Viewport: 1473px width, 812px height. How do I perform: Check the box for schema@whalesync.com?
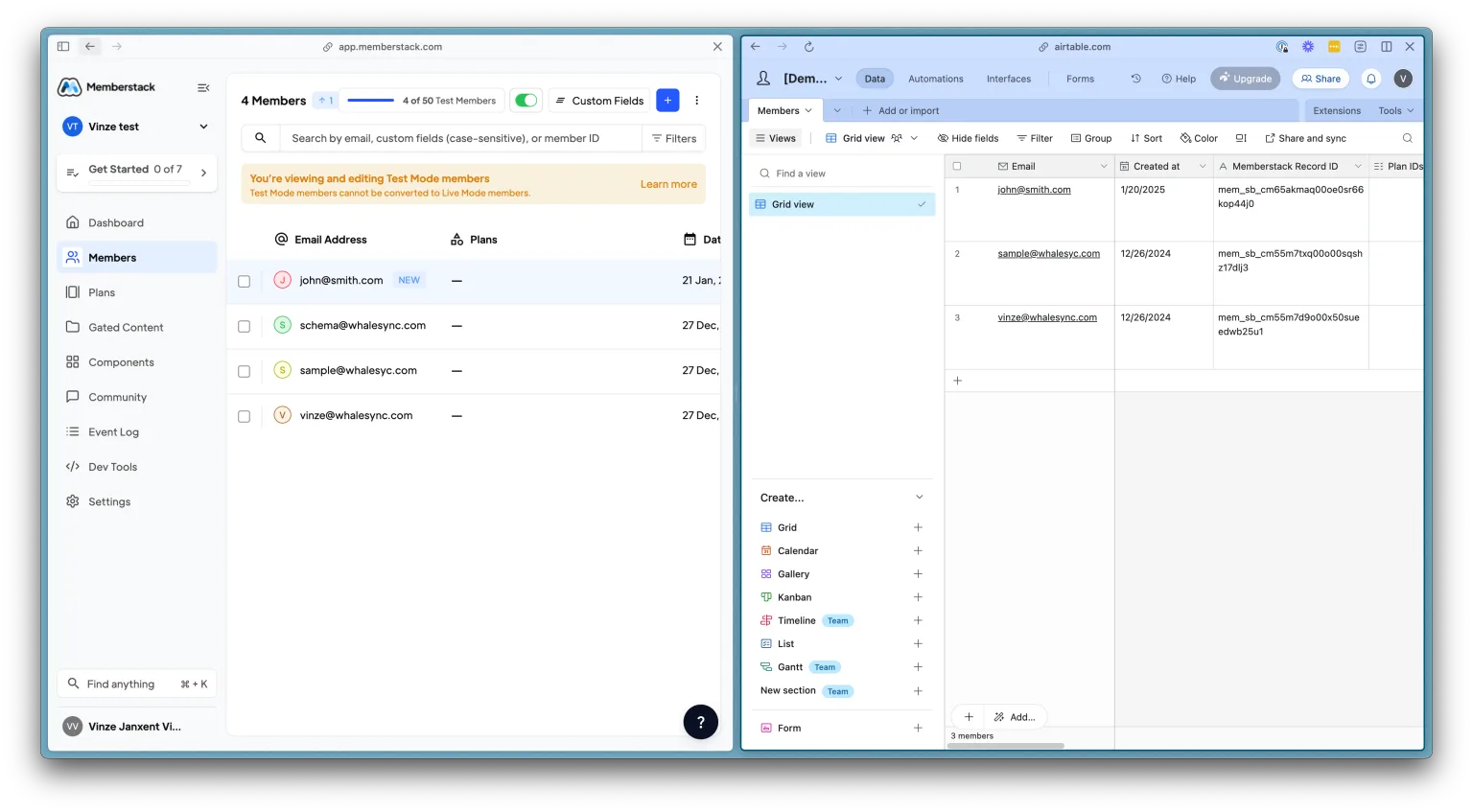244,326
